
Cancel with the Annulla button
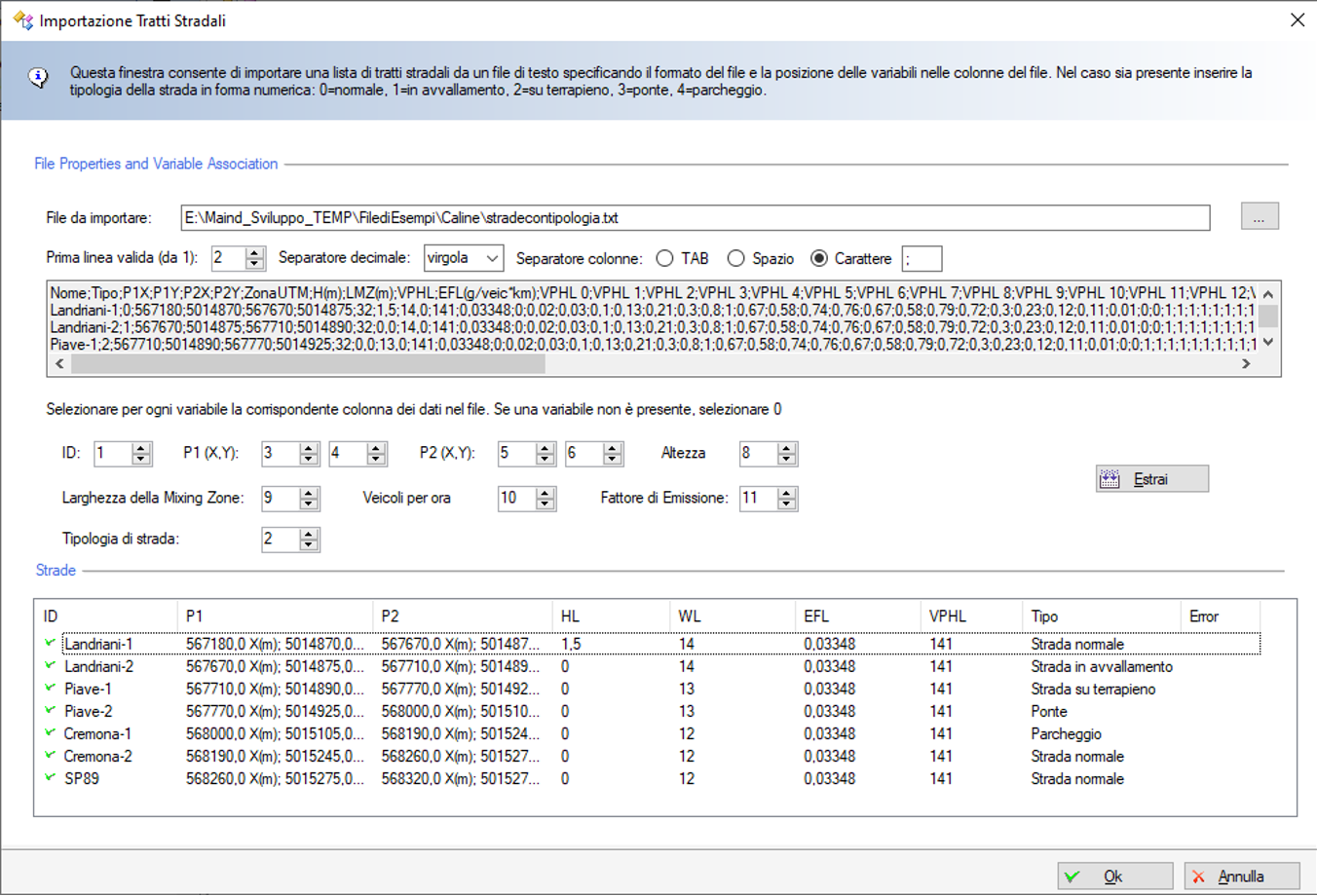coord(1242,877)
